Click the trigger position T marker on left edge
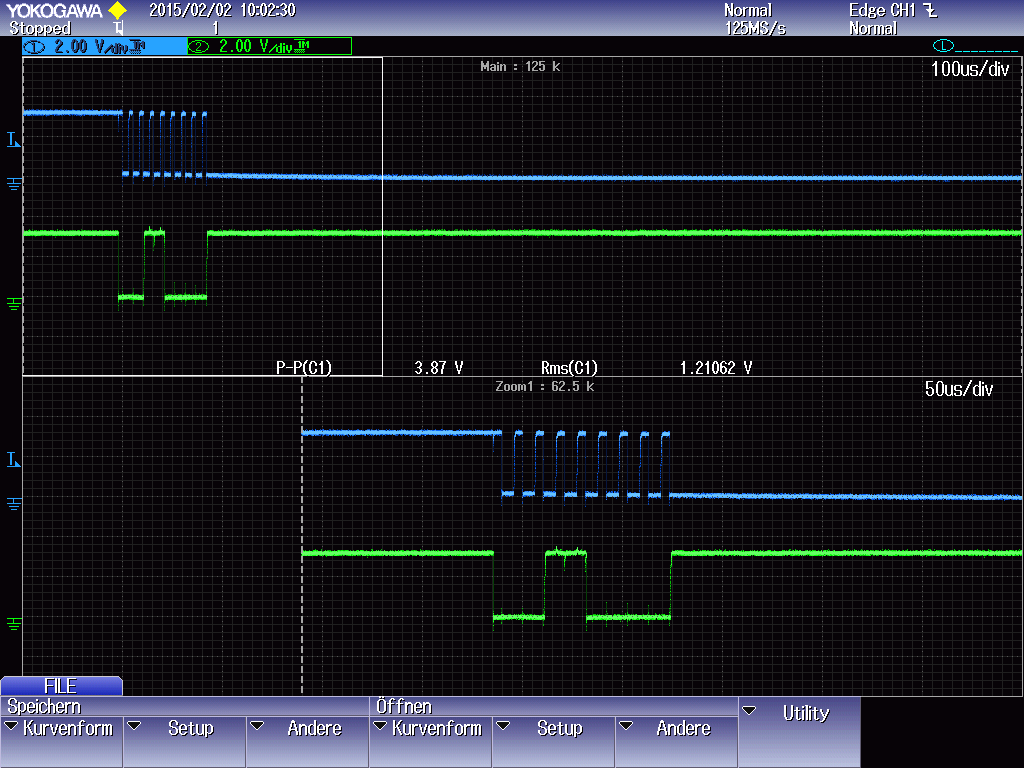The width and height of the screenshot is (1024, 768). click(x=12, y=140)
